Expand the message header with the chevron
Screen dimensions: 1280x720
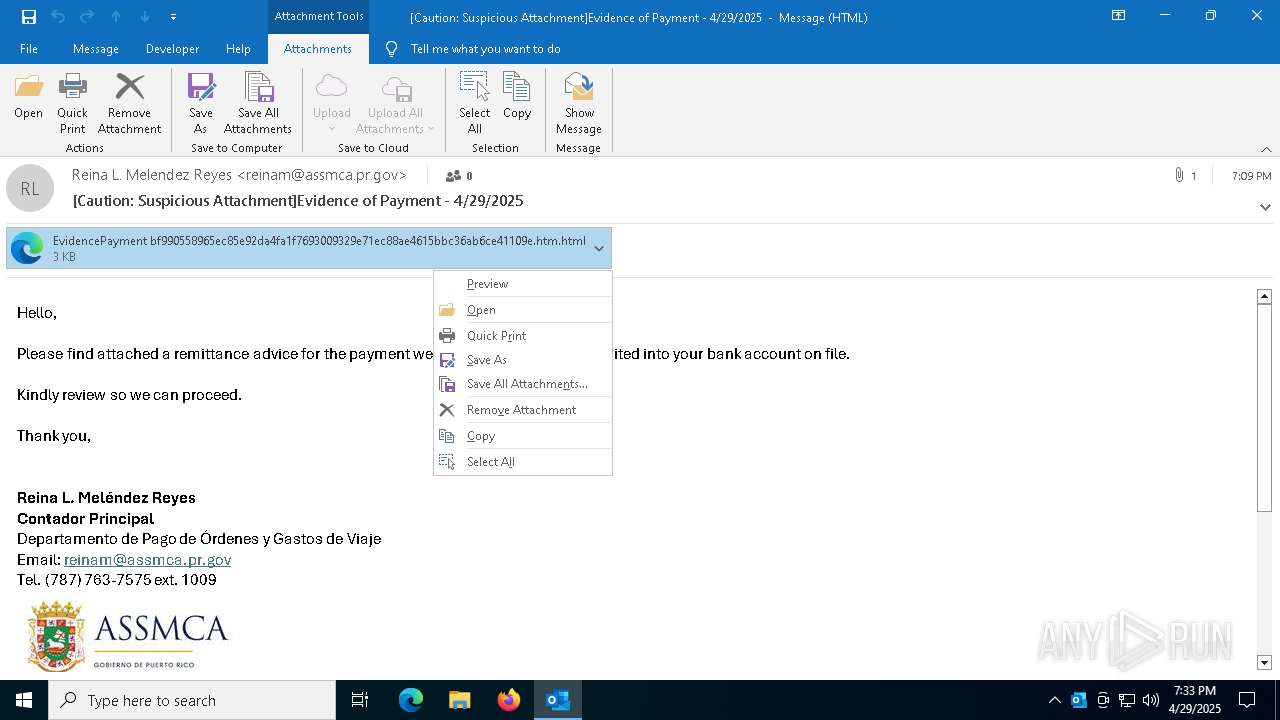pos(1265,207)
